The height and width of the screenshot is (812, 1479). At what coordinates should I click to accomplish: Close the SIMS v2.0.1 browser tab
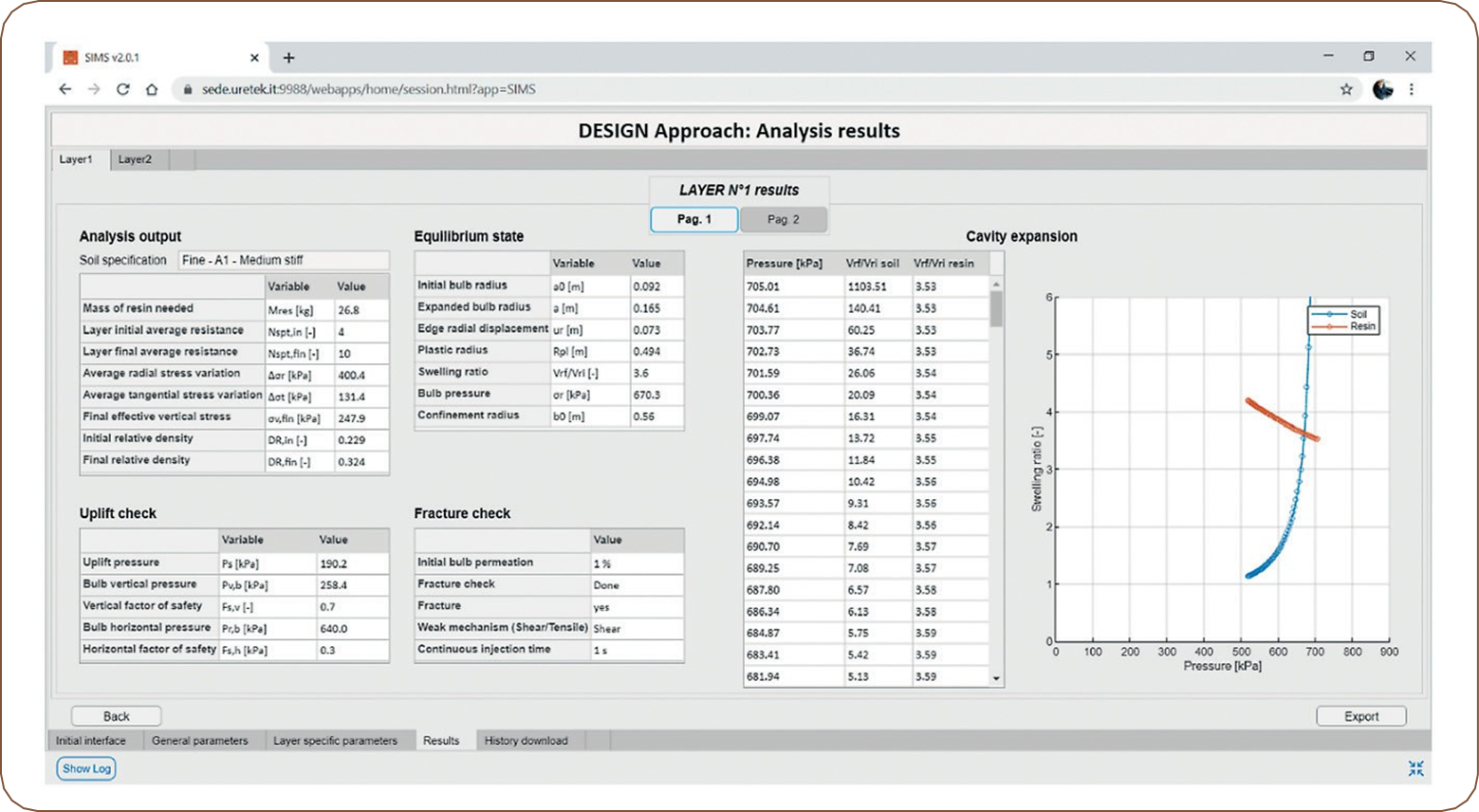(x=254, y=58)
